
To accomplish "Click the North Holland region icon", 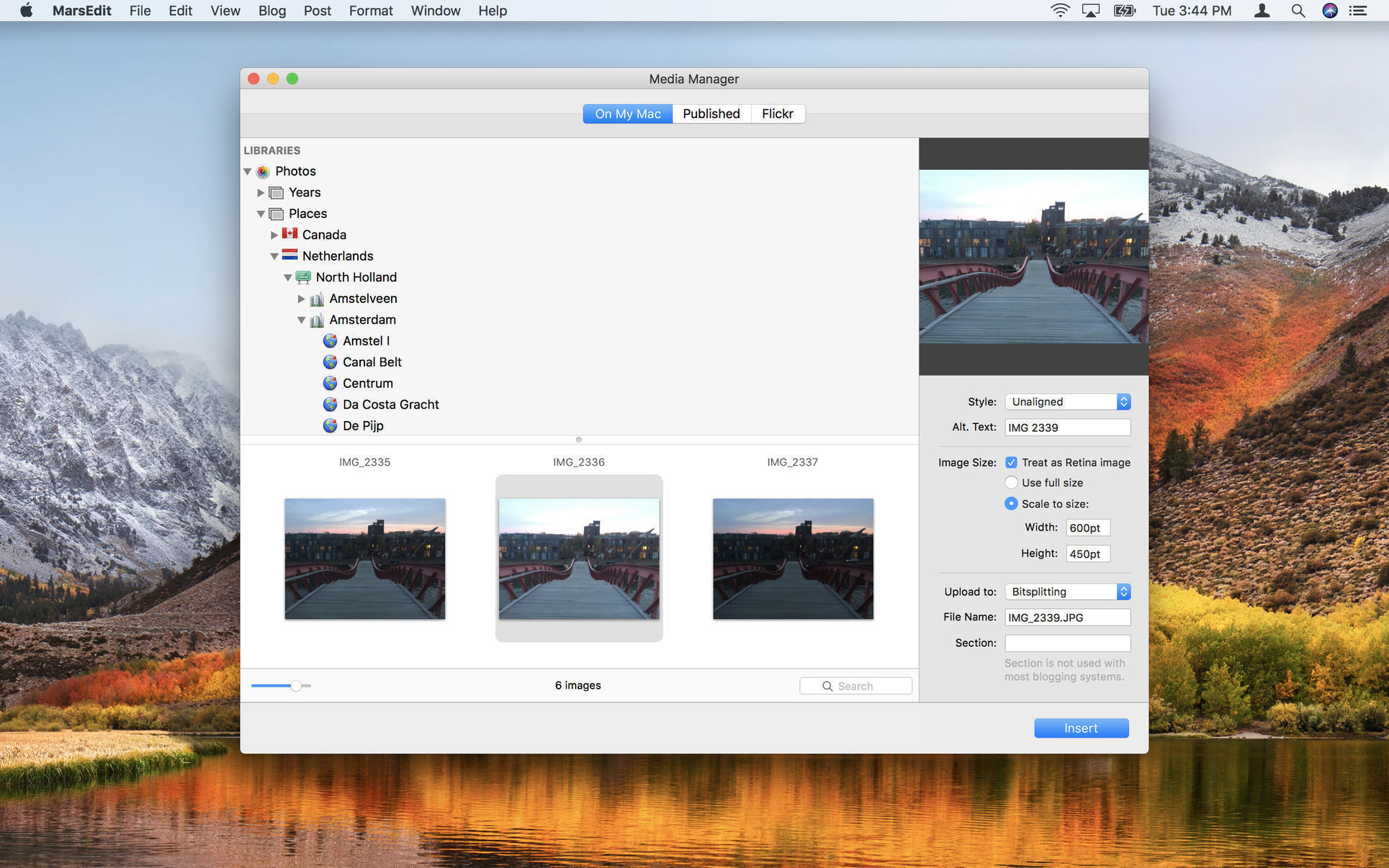I will click(303, 277).
